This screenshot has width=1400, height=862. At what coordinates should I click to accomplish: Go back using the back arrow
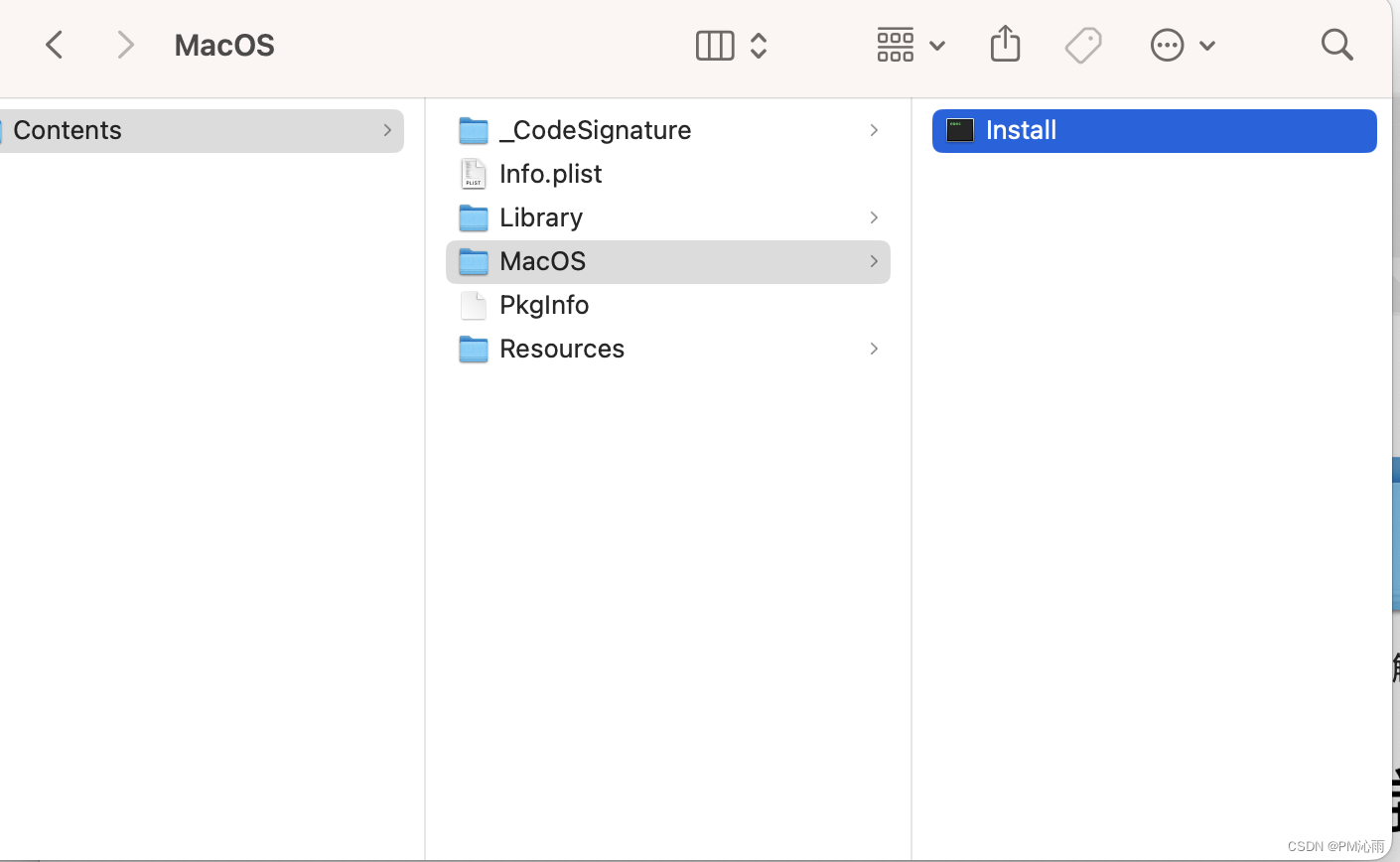[x=55, y=45]
